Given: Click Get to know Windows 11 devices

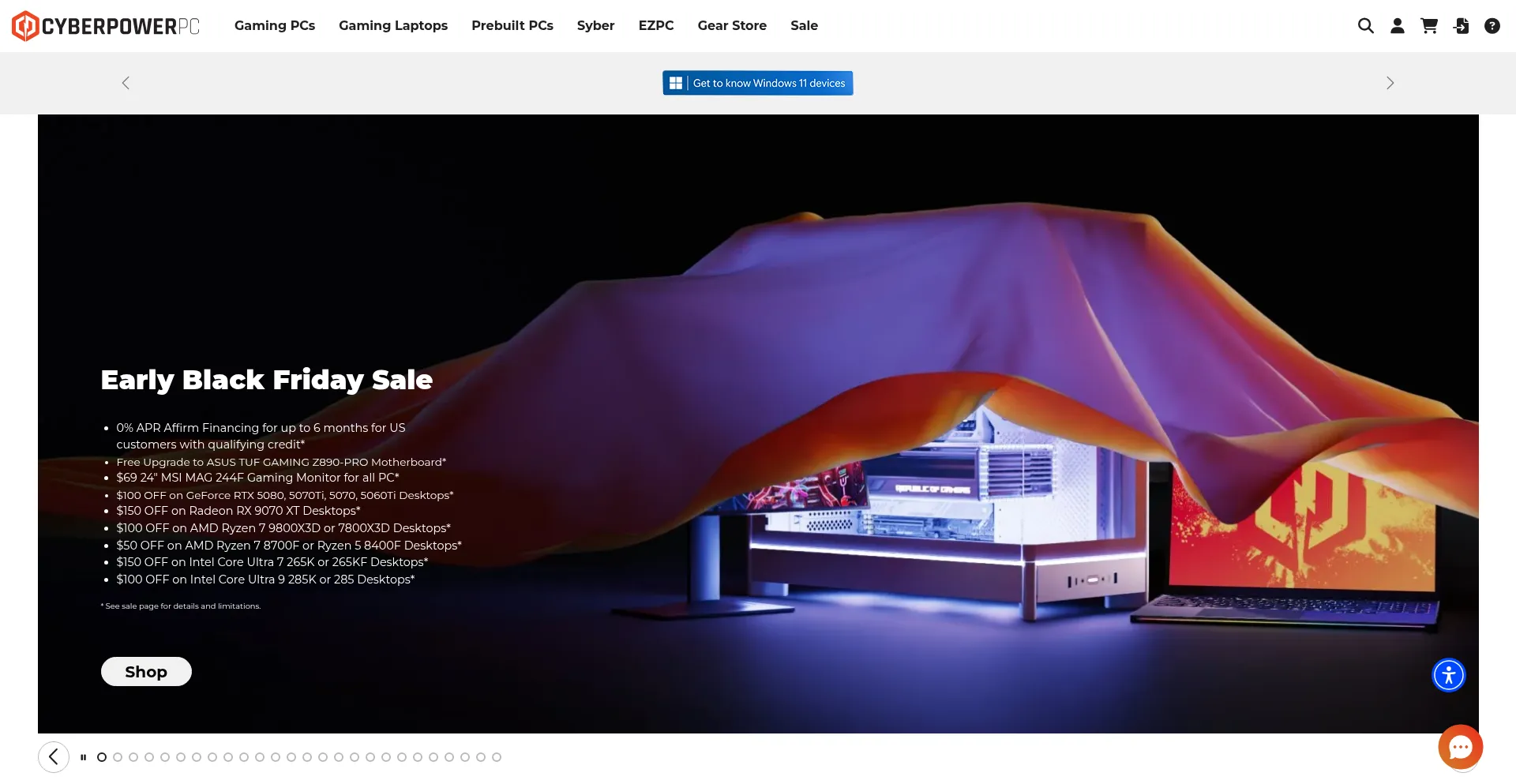Looking at the screenshot, I should [757, 83].
